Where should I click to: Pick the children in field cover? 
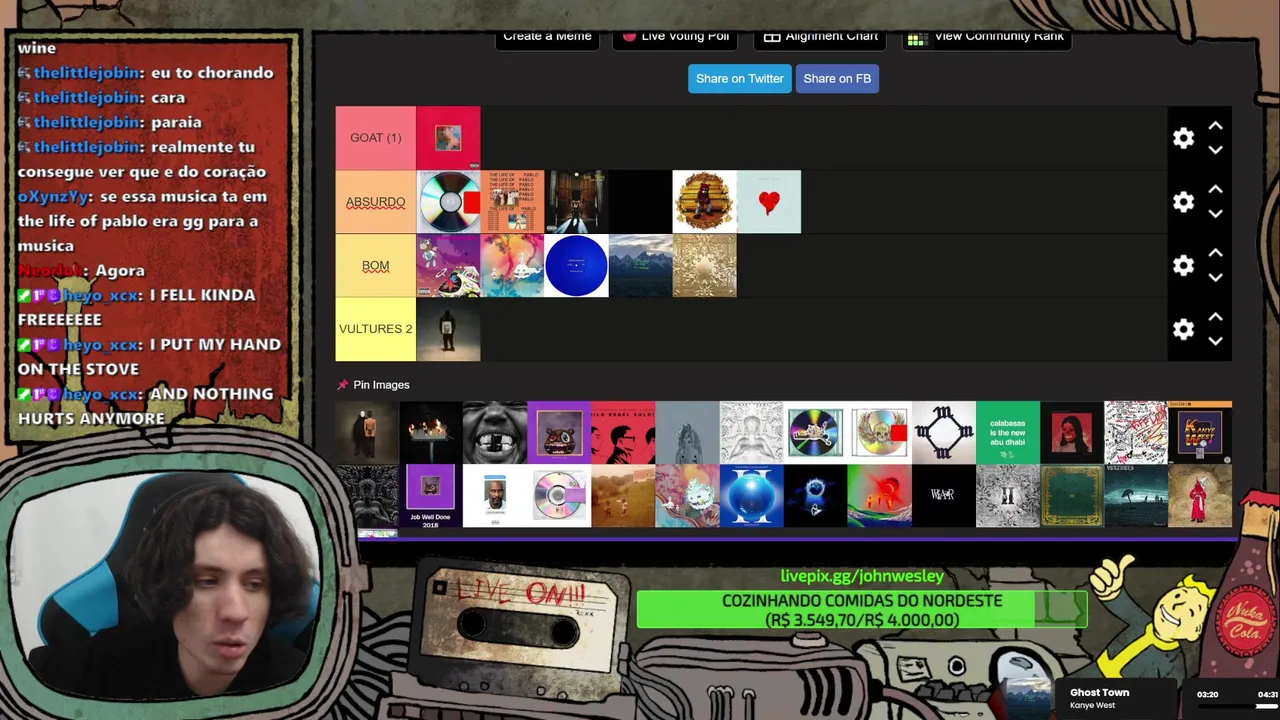[x=623, y=496]
